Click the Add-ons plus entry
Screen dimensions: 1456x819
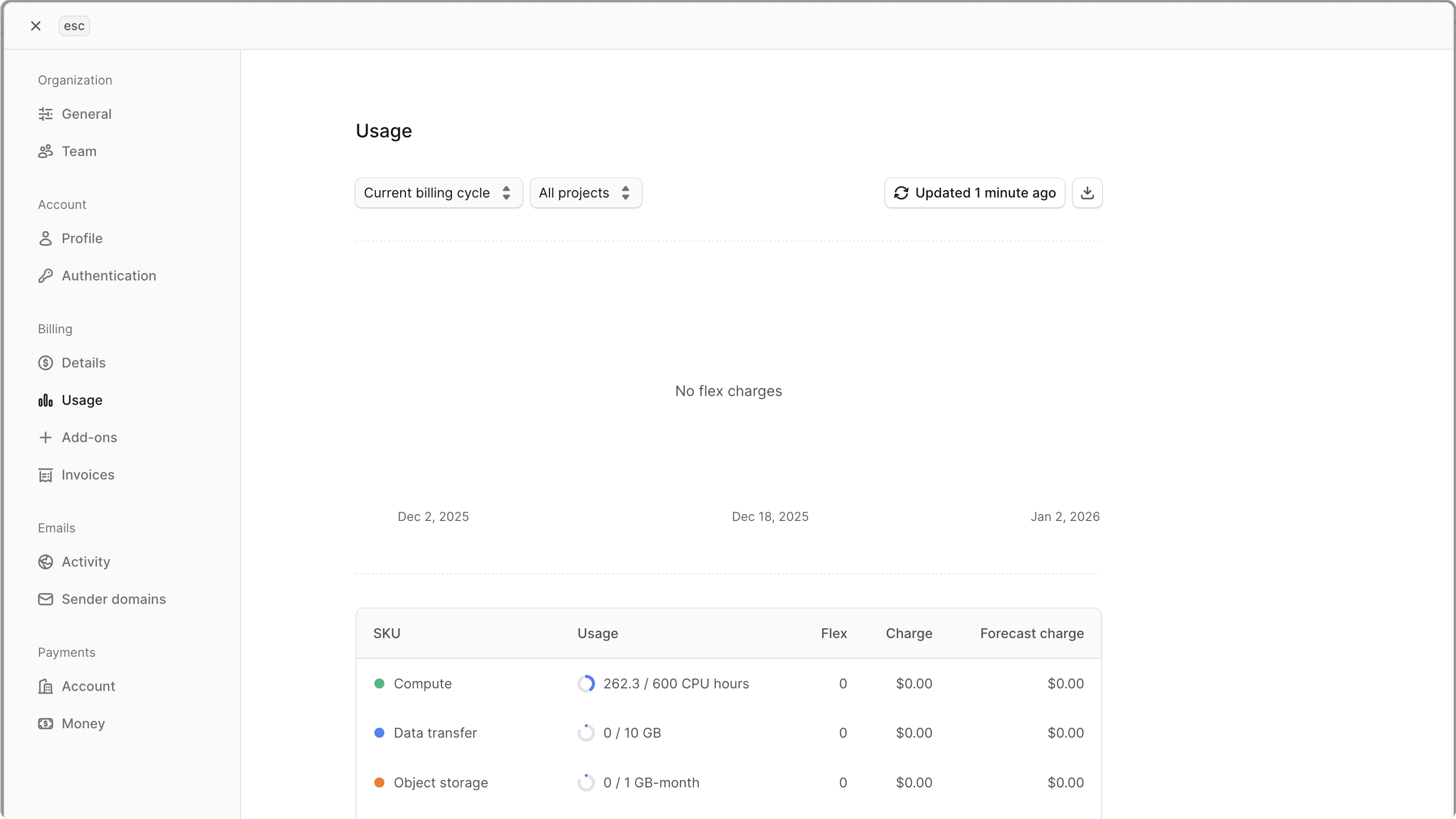pyautogui.click(x=79, y=437)
